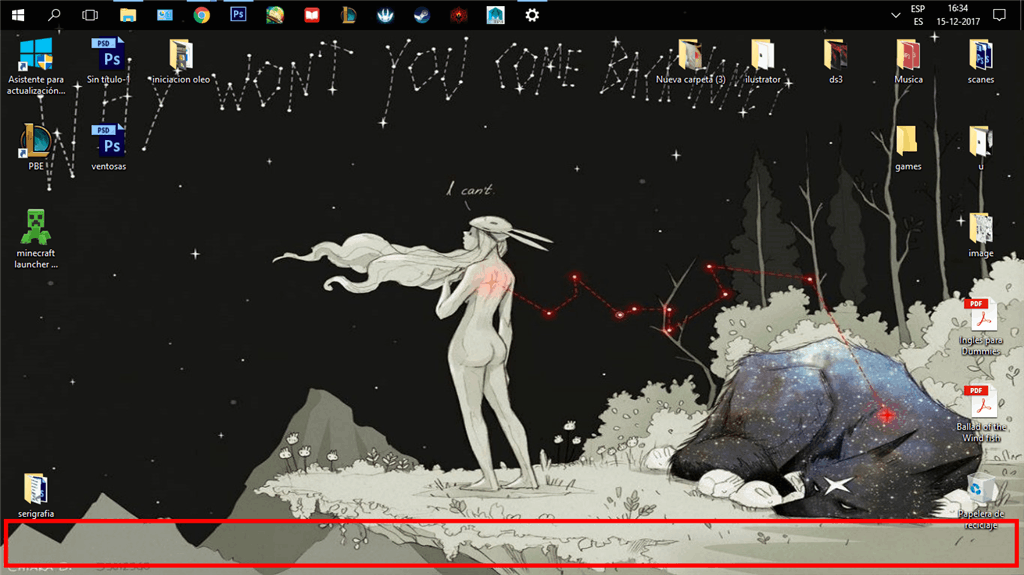This screenshot has height=575, width=1024.
Task: Open the dark red emblem taskbar icon
Action: click(458, 14)
